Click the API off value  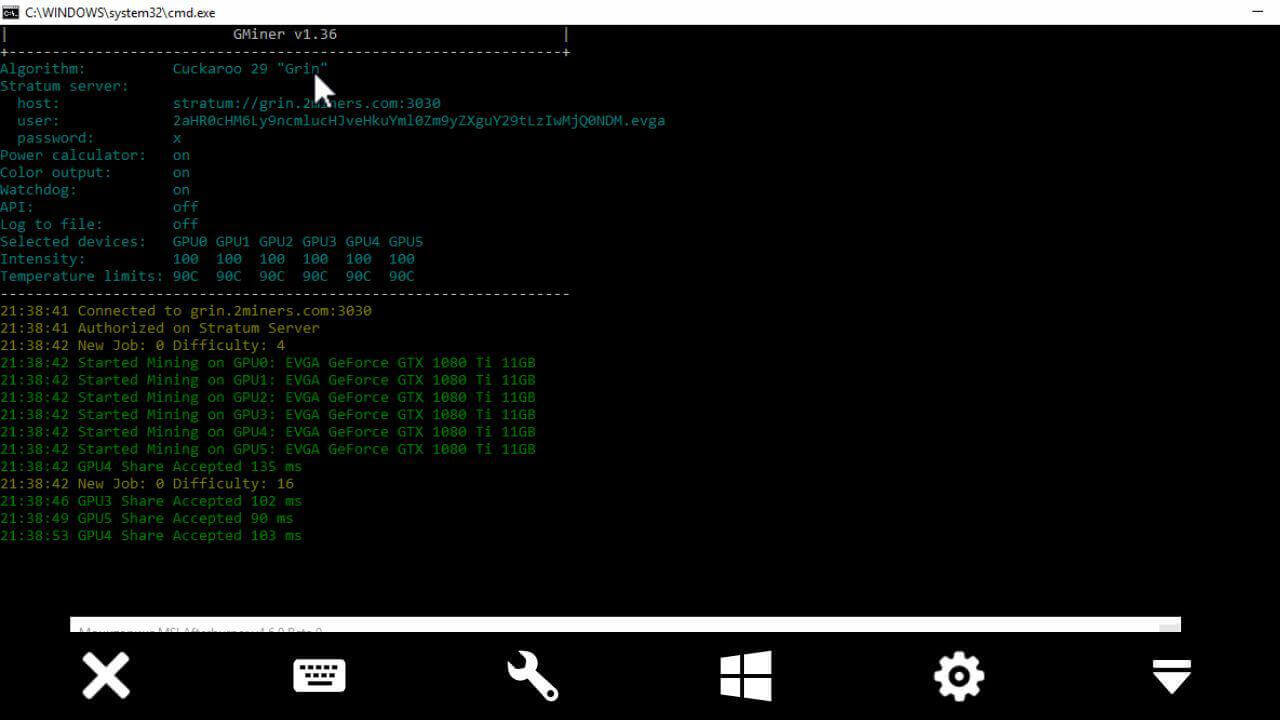pos(185,207)
